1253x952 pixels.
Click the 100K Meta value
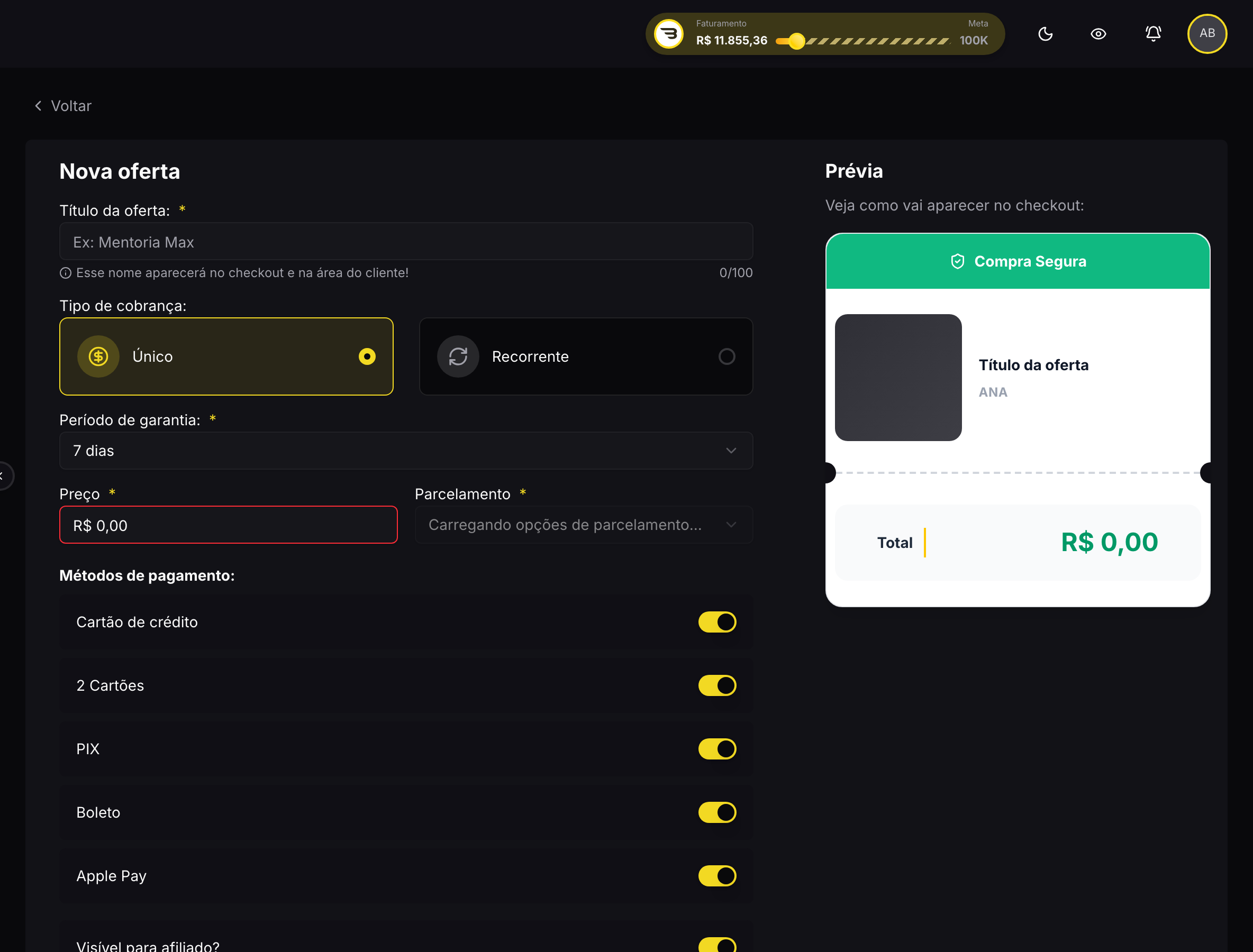click(x=974, y=41)
